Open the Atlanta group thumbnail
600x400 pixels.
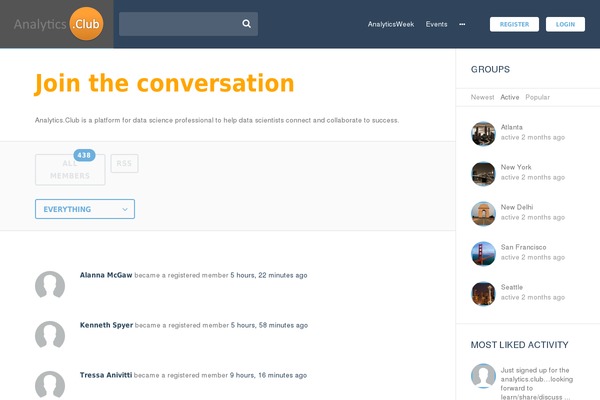point(483,134)
